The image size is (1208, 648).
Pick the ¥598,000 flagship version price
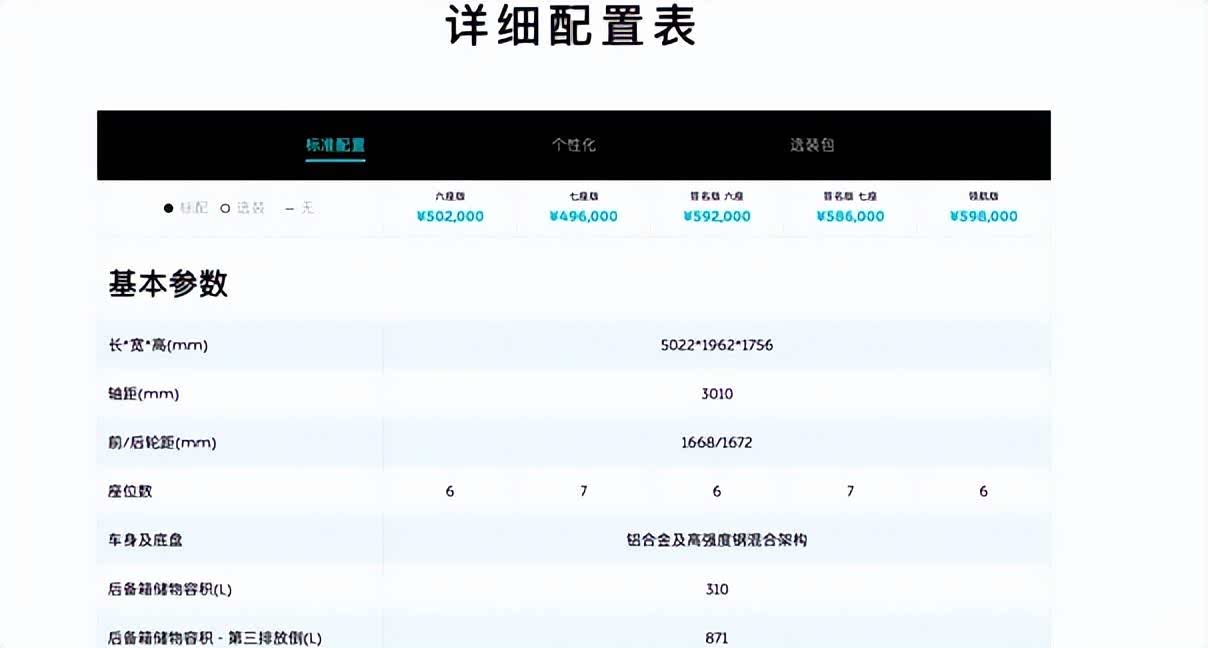(983, 216)
